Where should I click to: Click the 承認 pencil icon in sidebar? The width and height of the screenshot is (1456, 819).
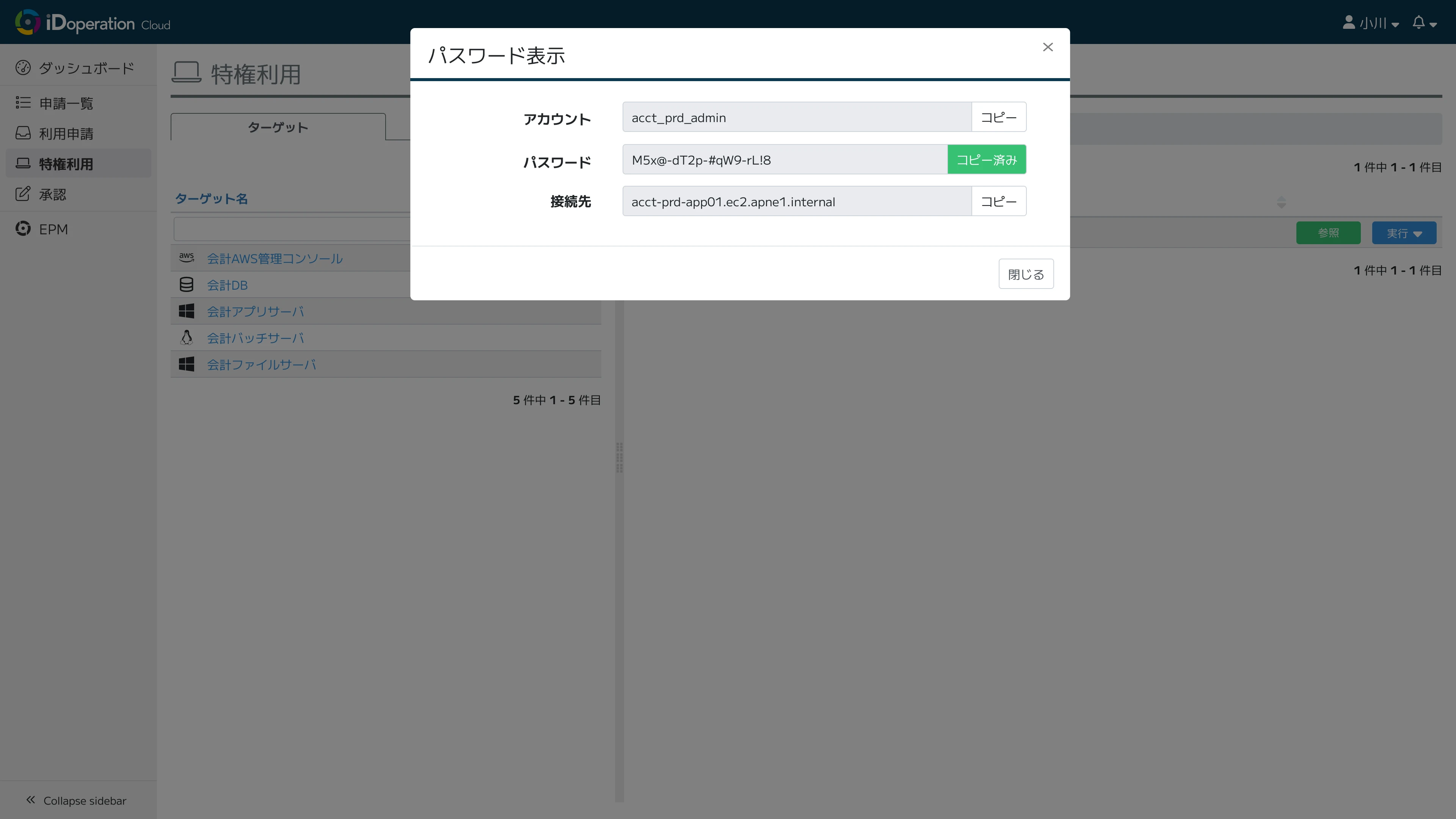coord(23,193)
